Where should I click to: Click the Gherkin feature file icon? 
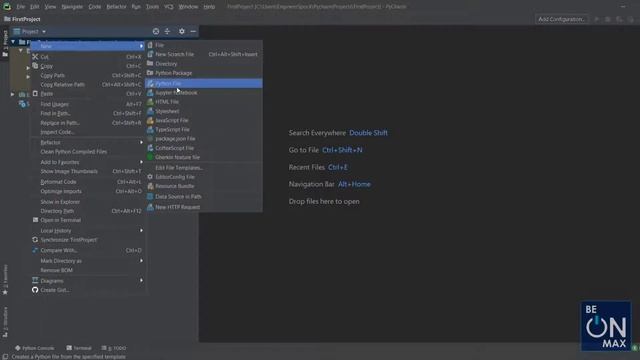point(150,157)
